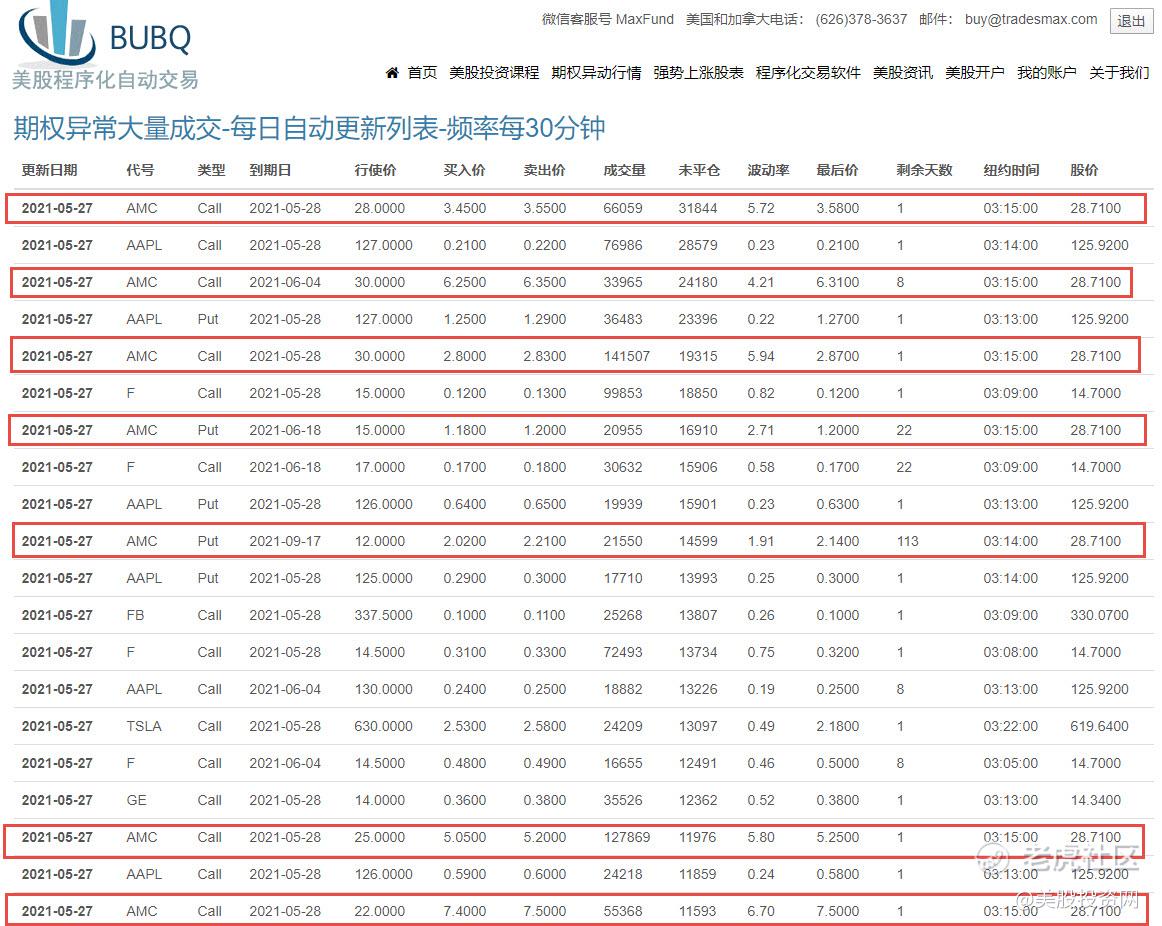Click volume 35526 in GE row
Viewport: 1162px width, 926px height.
point(622,800)
